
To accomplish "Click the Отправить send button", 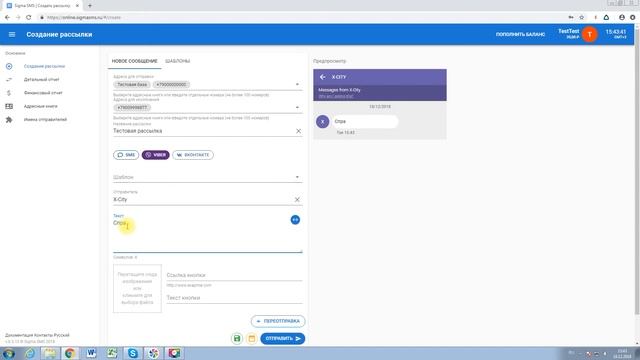I will (x=282, y=338).
